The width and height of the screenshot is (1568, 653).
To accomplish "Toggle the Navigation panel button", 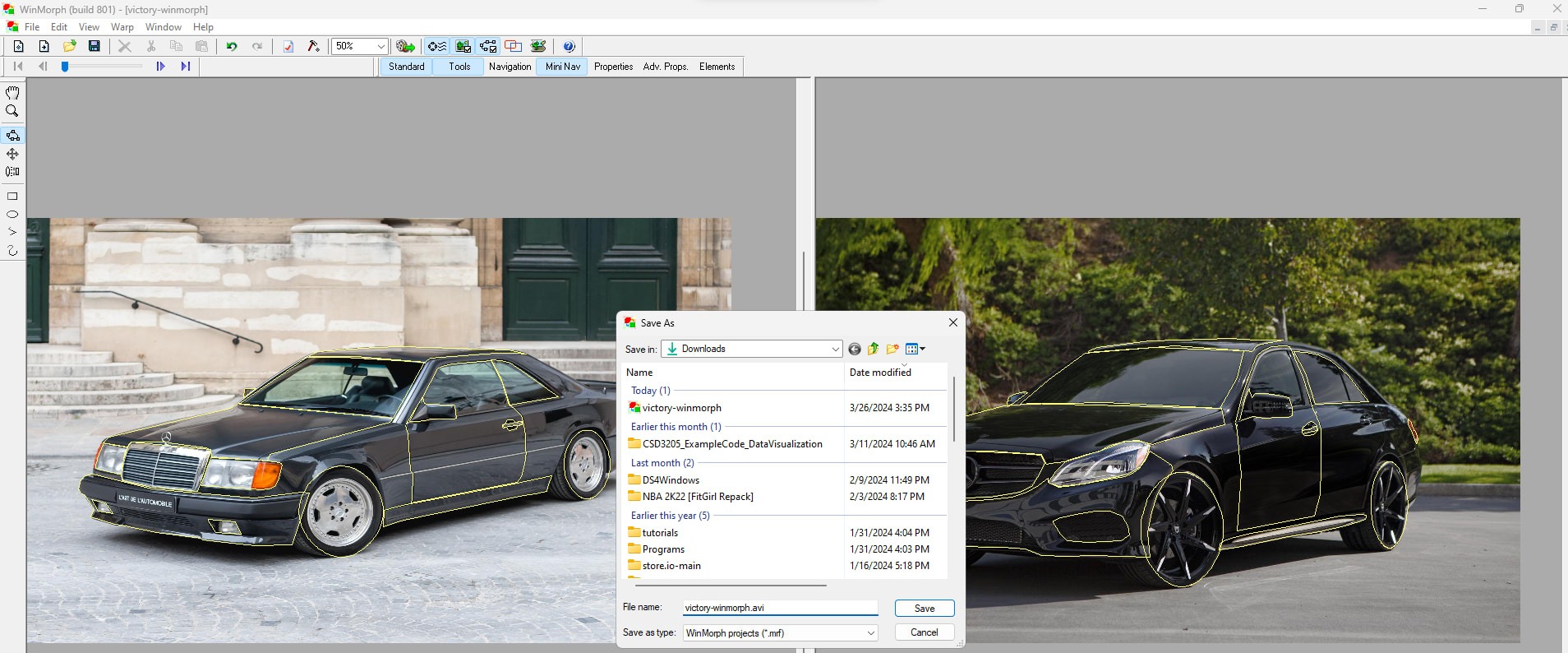I will [x=510, y=67].
